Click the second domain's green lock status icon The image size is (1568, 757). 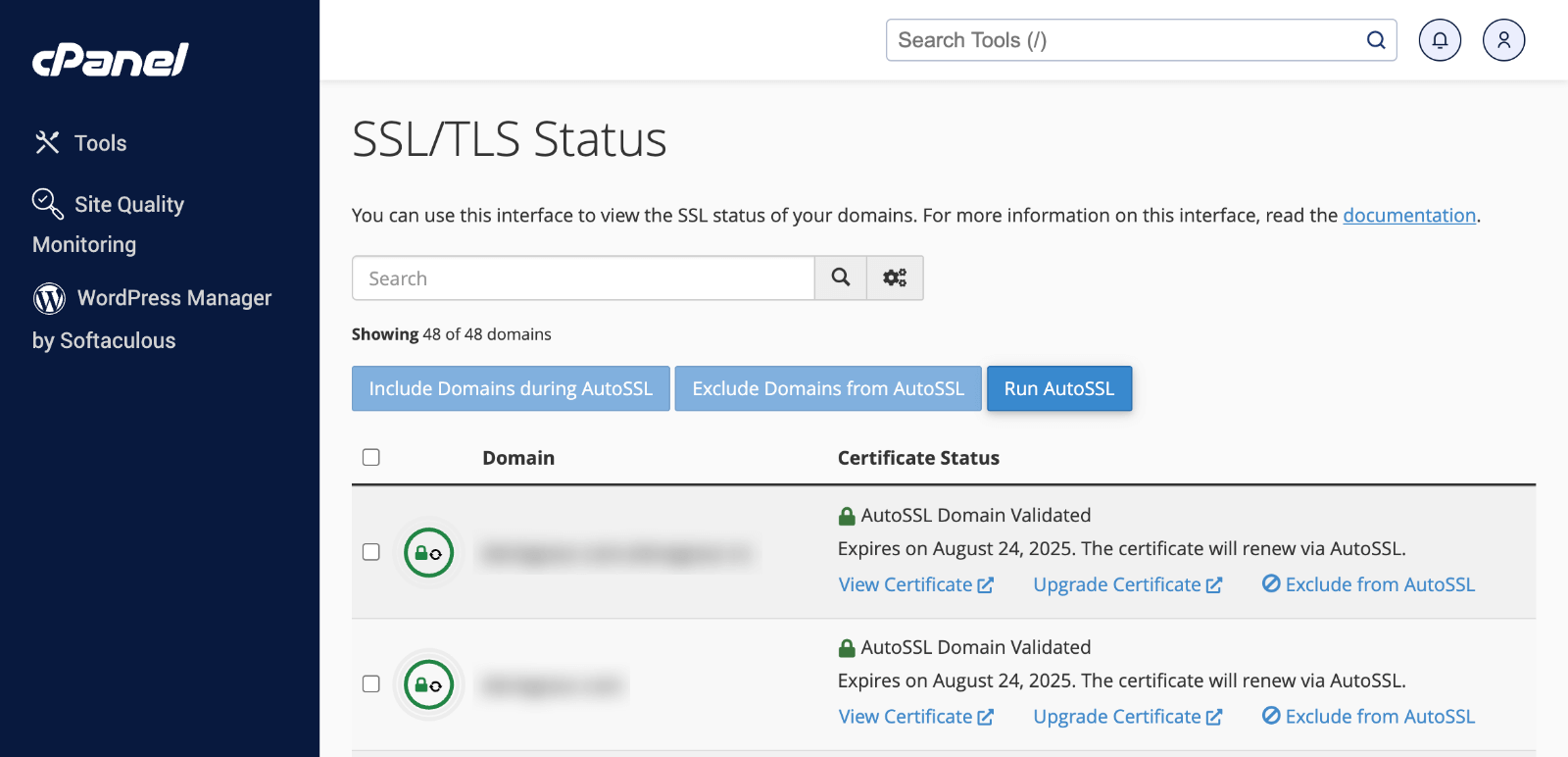[429, 684]
